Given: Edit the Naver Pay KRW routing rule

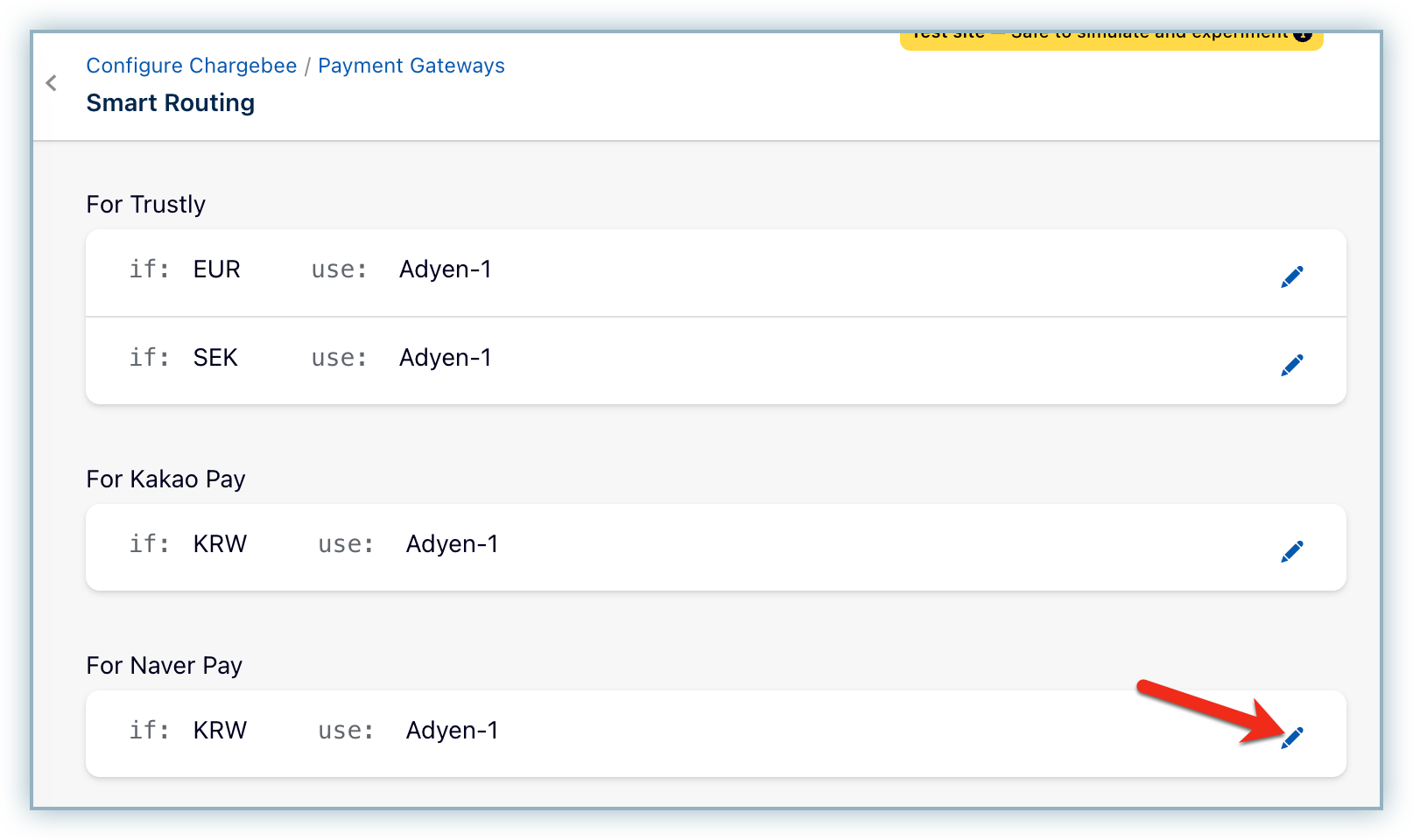Looking at the screenshot, I should click(1292, 738).
